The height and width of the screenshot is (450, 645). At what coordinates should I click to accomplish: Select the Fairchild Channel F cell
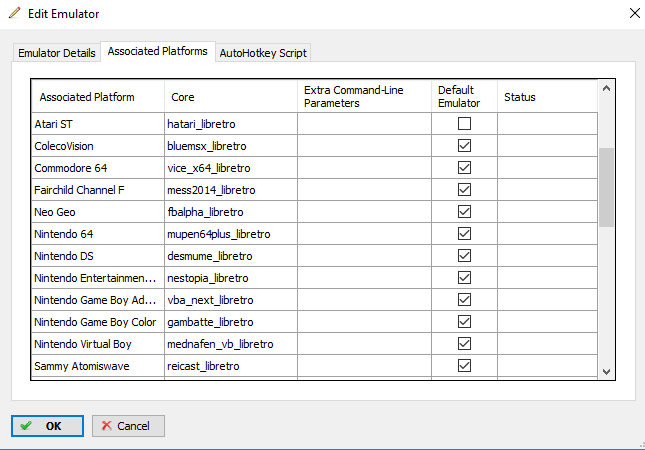pyautogui.click(x=98, y=190)
